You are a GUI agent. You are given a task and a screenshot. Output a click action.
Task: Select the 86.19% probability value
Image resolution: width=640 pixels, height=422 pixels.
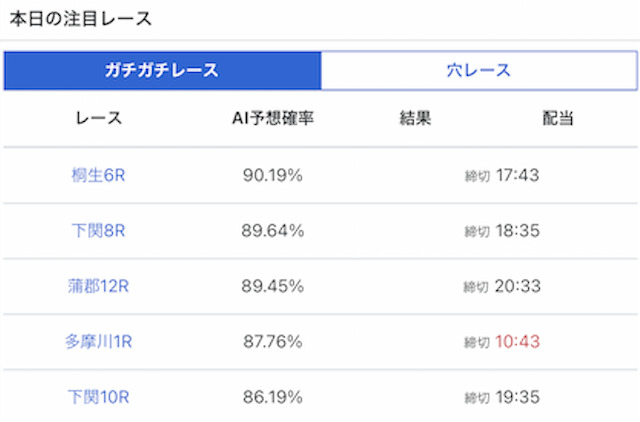tap(273, 397)
